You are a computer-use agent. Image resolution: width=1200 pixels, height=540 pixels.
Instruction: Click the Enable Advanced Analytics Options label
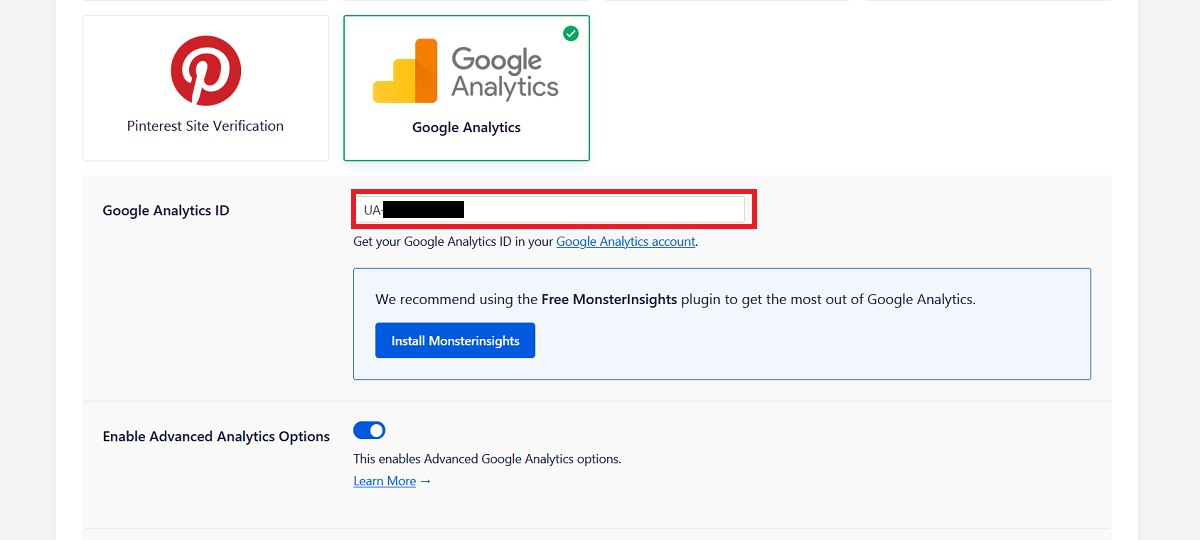(216, 437)
